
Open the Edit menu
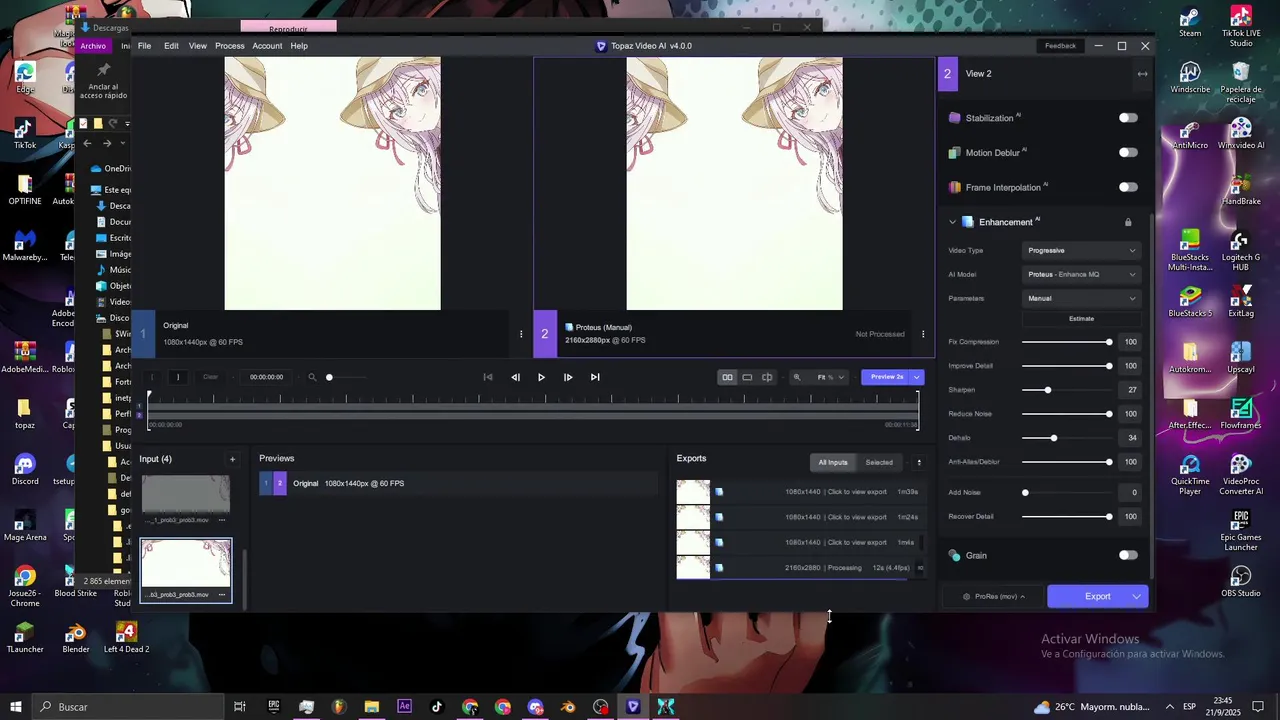tap(172, 46)
